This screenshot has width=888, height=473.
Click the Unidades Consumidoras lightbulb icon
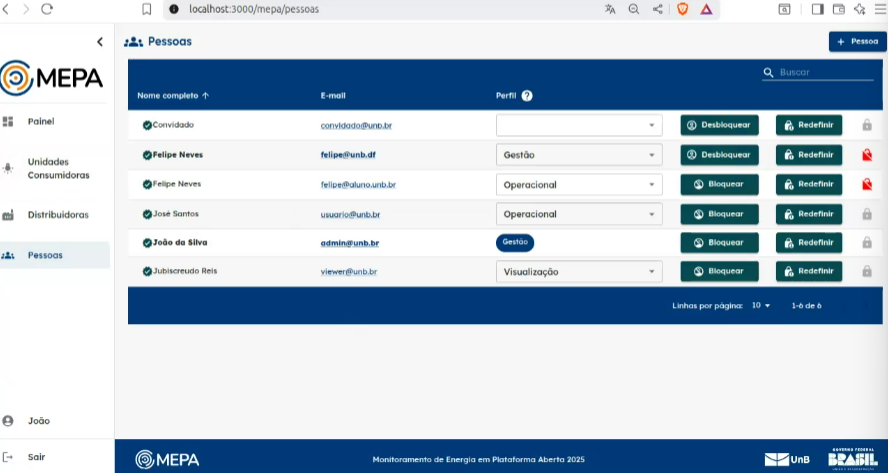pos(8,168)
